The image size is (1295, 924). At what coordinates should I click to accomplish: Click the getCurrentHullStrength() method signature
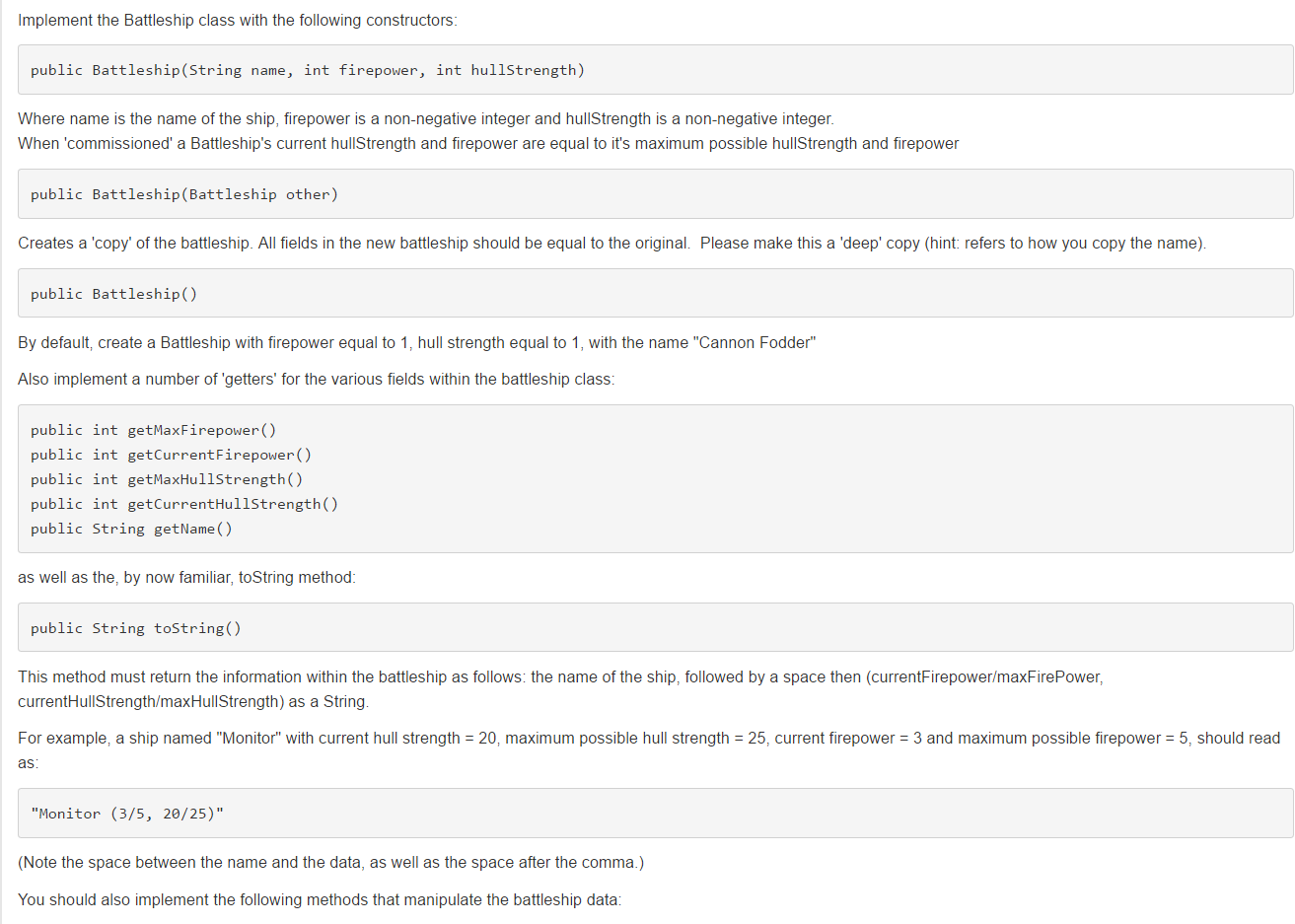coord(183,504)
